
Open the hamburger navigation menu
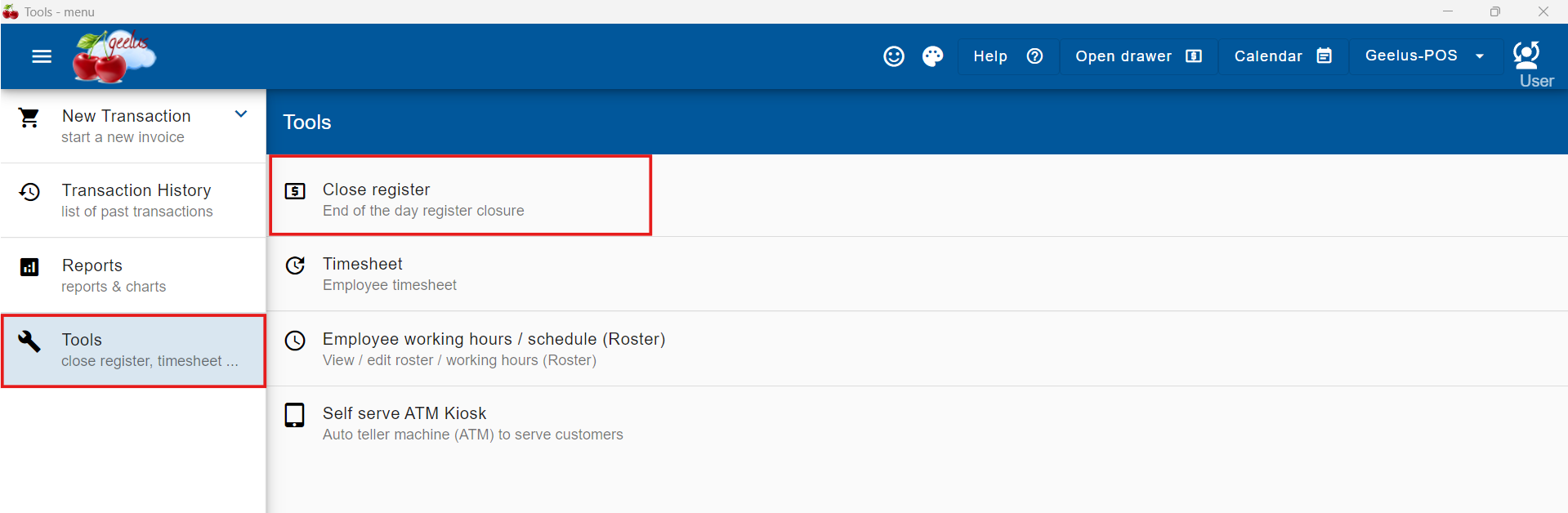pos(42,56)
